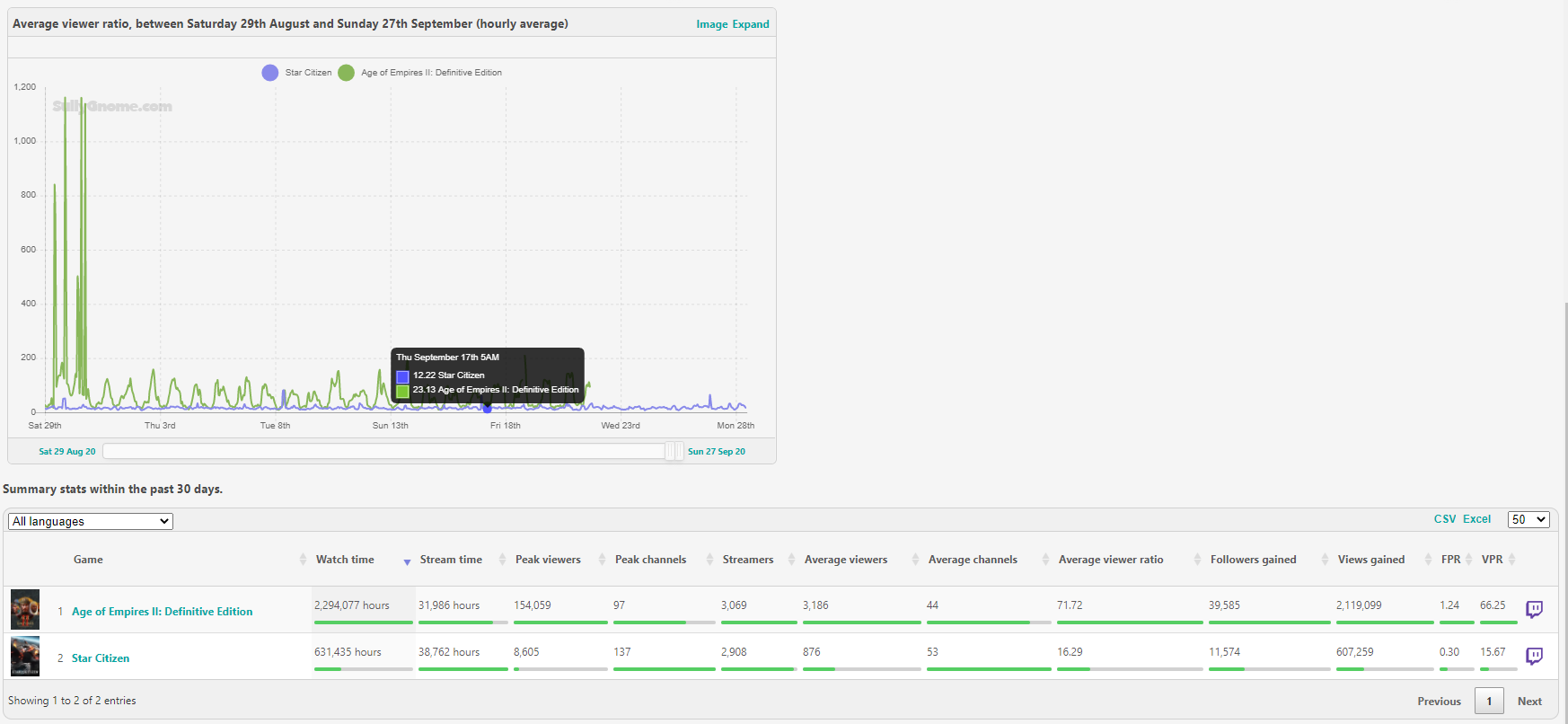Download table as Excel
The image size is (1568, 724).
[1476, 519]
